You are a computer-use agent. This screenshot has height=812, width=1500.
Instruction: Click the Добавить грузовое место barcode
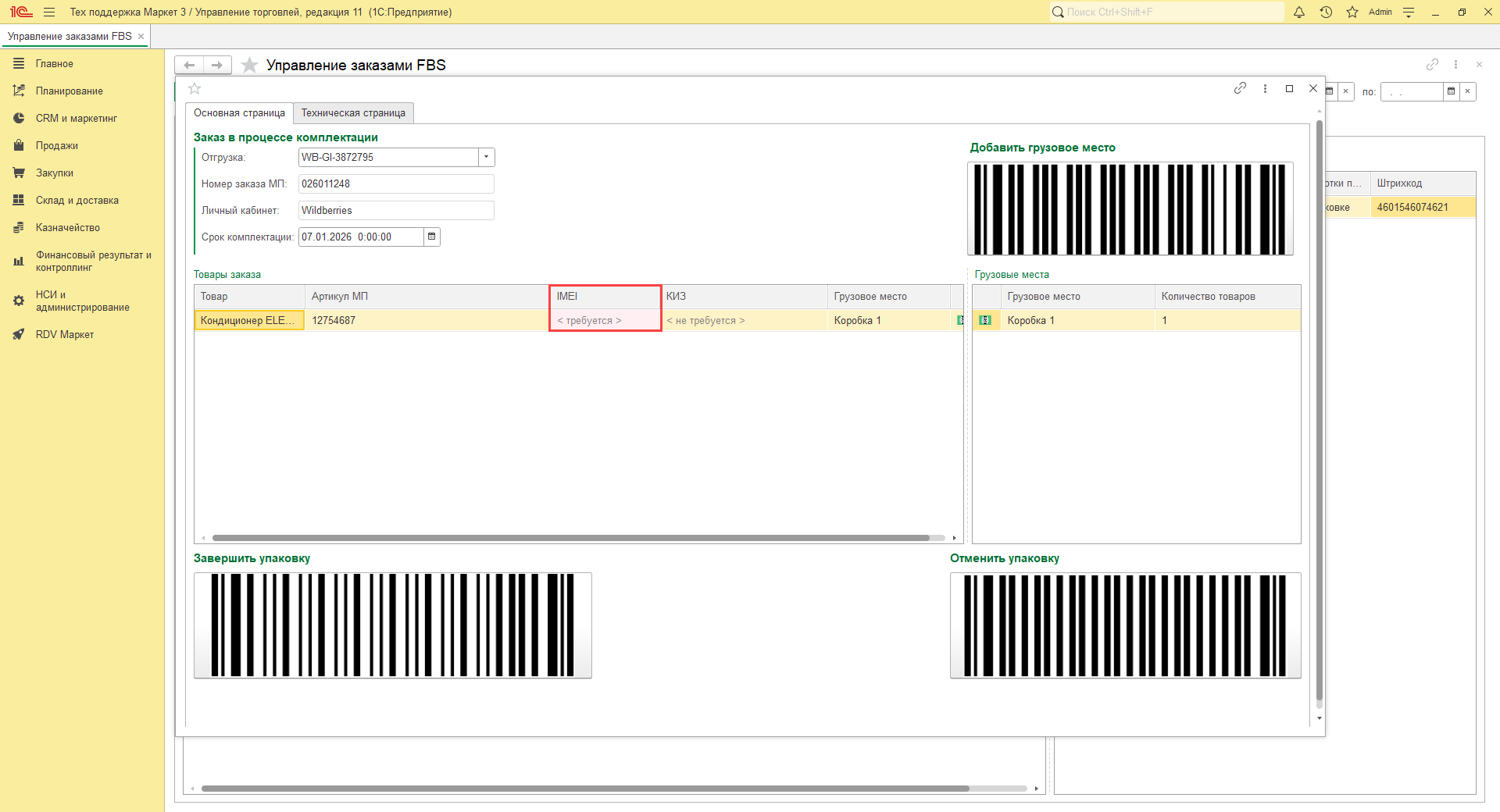[1130, 208]
